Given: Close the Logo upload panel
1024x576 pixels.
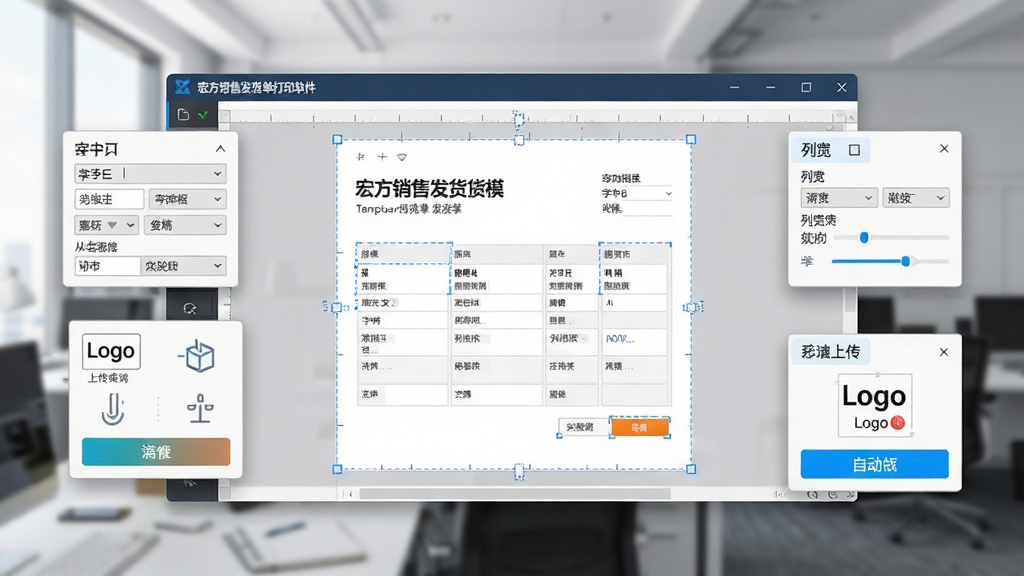Looking at the screenshot, I should 944,352.
